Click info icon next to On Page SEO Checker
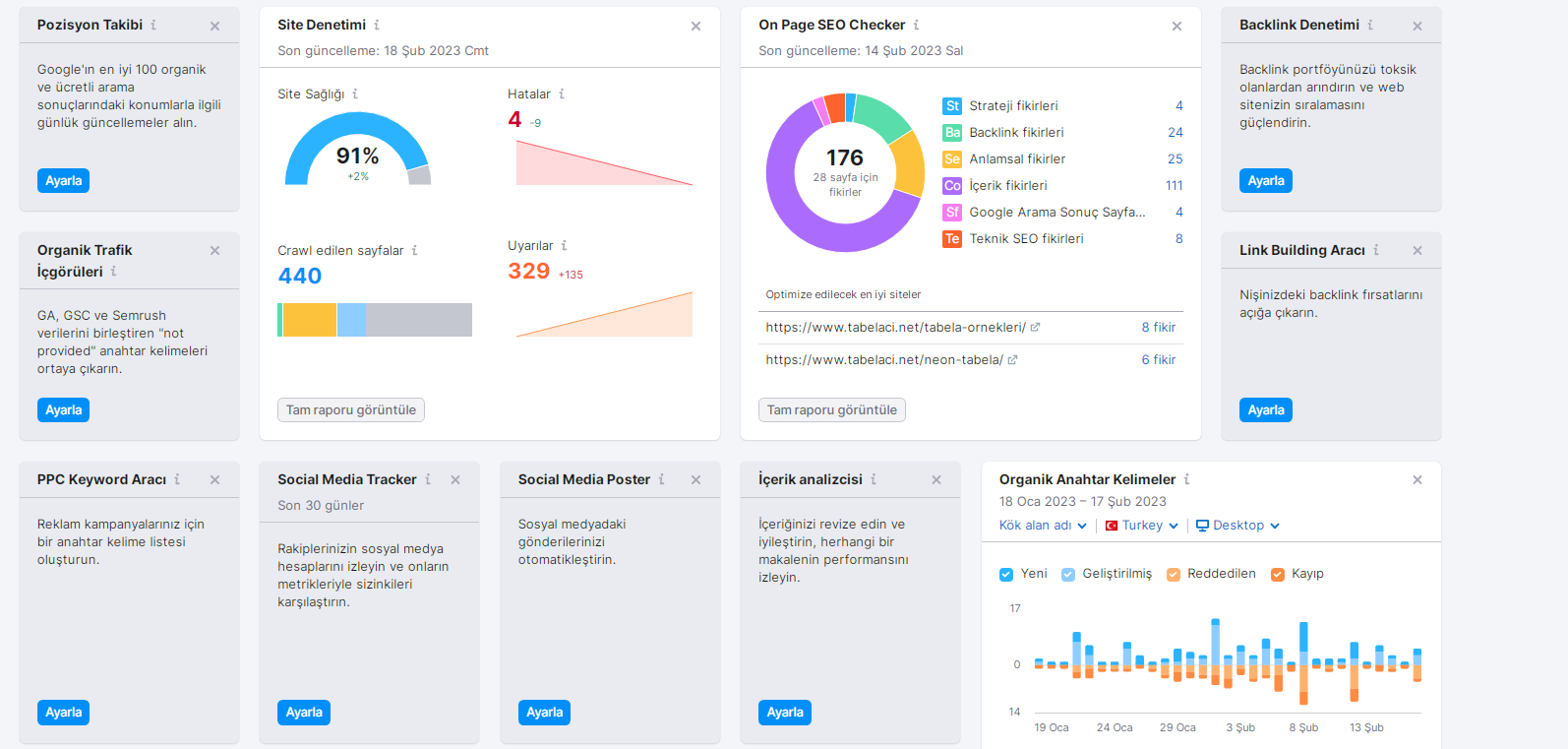Viewport: 1568px width, 749px height. tap(916, 25)
